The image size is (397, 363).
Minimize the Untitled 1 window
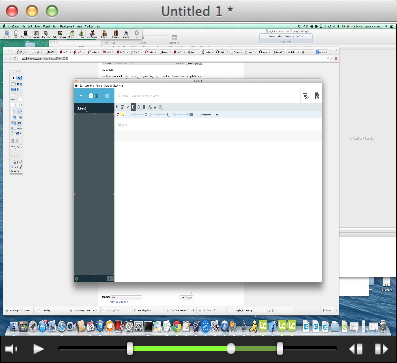coord(32,11)
